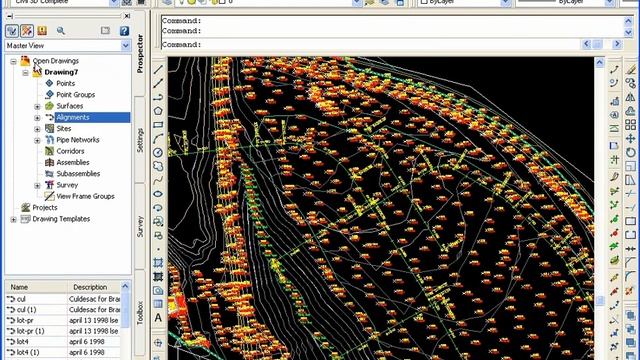Open Toolspace help with the question mark icon
The height and width of the screenshot is (360, 640).
(x=124, y=31)
